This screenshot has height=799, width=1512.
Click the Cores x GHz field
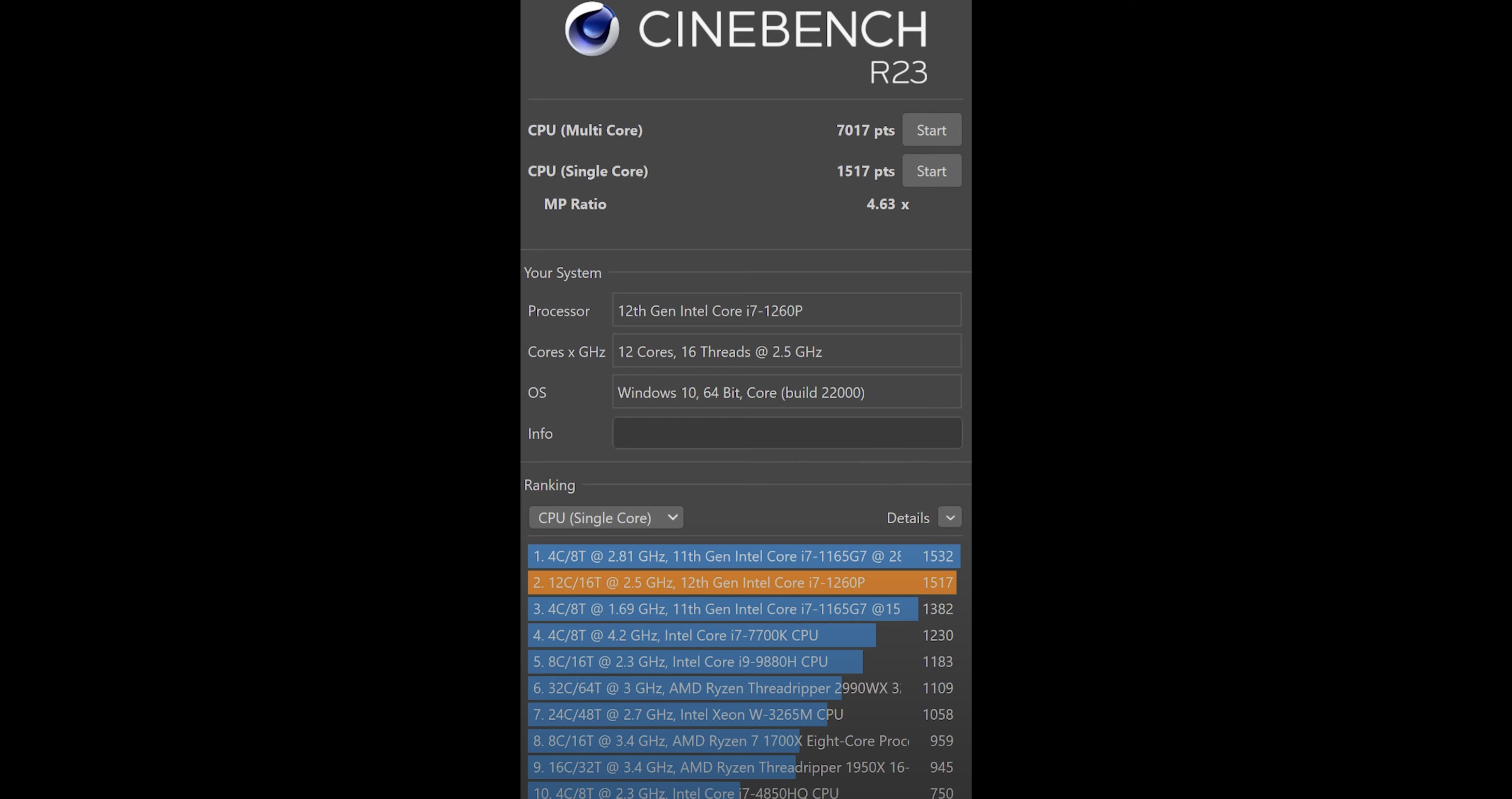pos(787,351)
